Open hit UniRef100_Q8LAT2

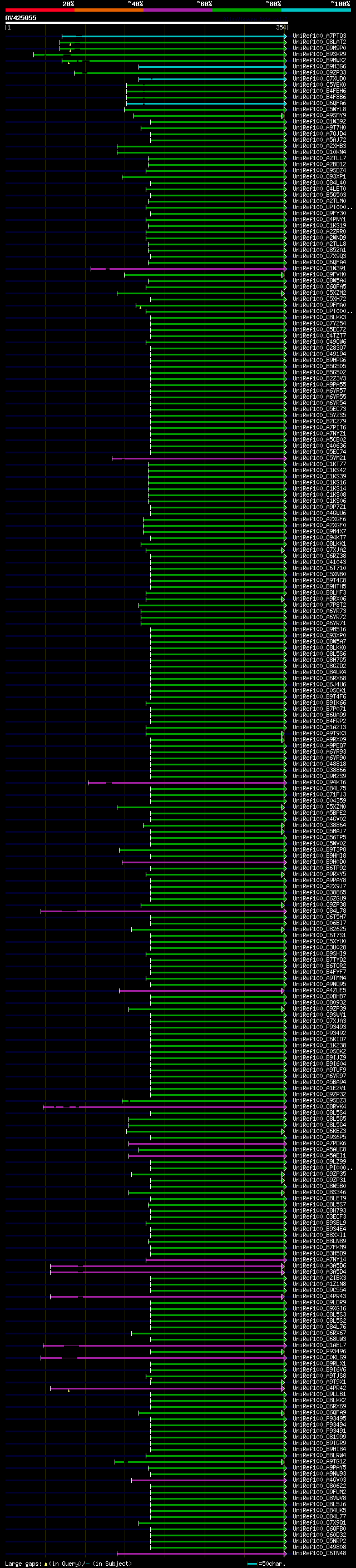coord(319,42)
